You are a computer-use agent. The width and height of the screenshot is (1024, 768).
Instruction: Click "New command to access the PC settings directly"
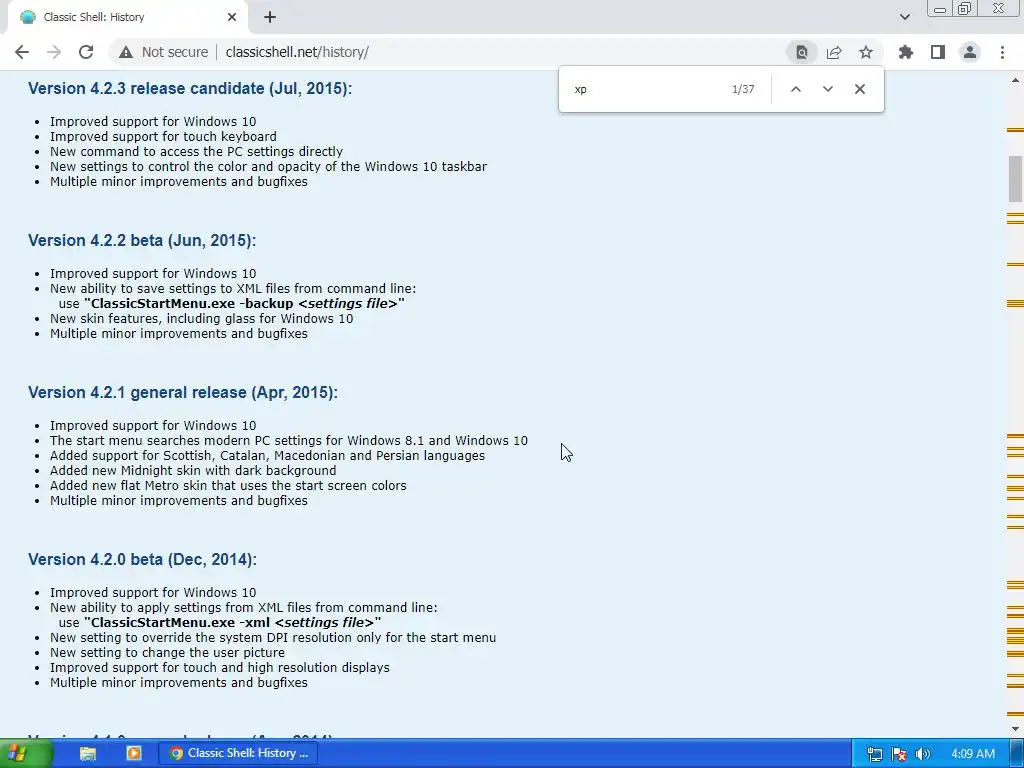(x=196, y=152)
